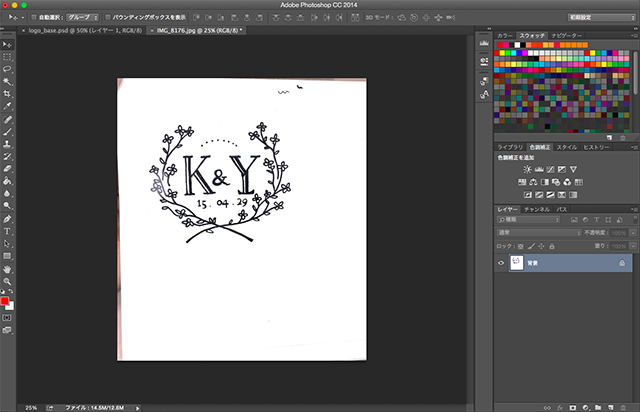This screenshot has width=640, height=412.
Task: Select the Eraser tool
Action: pyautogui.click(x=7, y=169)
